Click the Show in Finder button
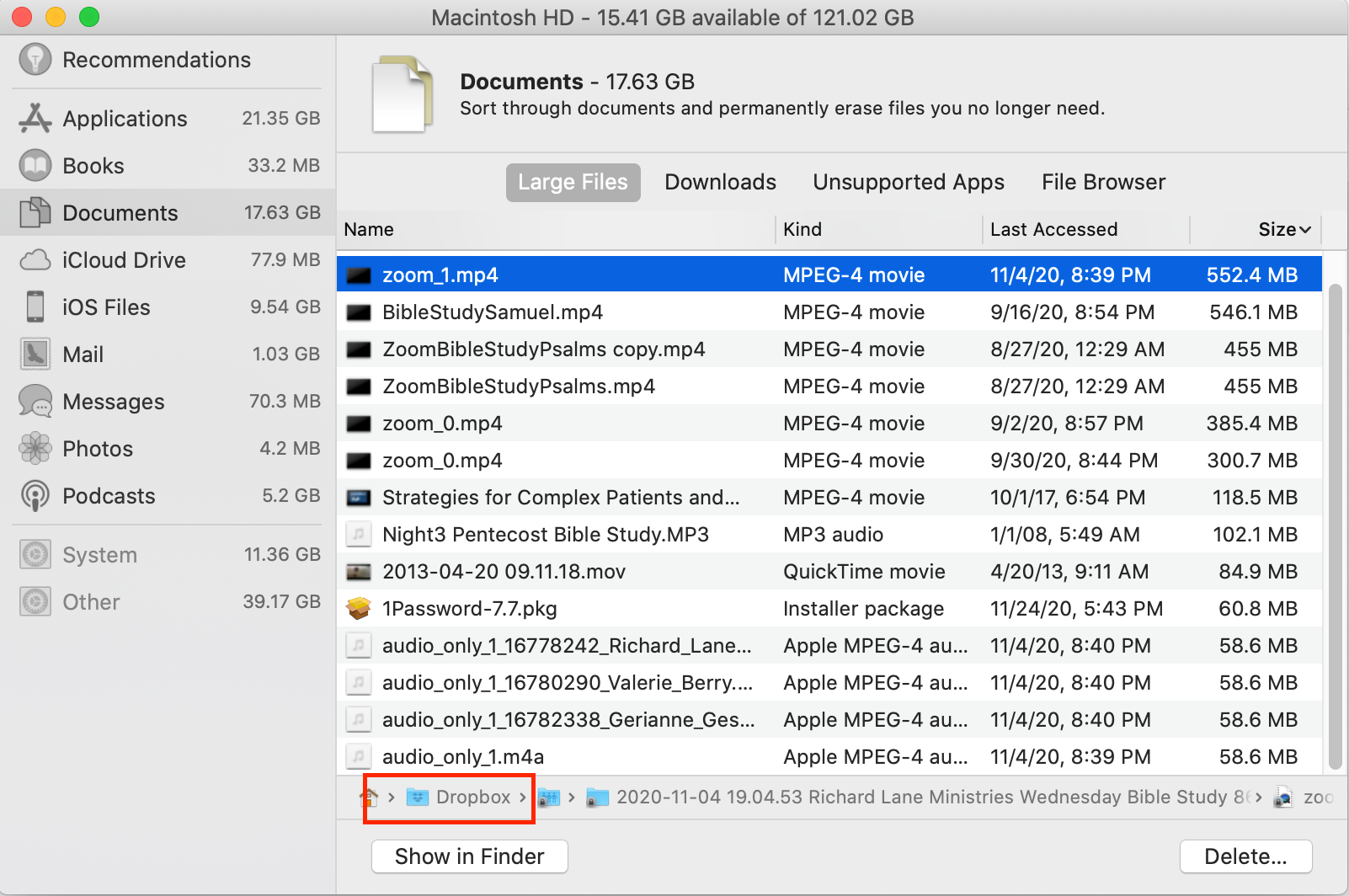 [469, 856]
